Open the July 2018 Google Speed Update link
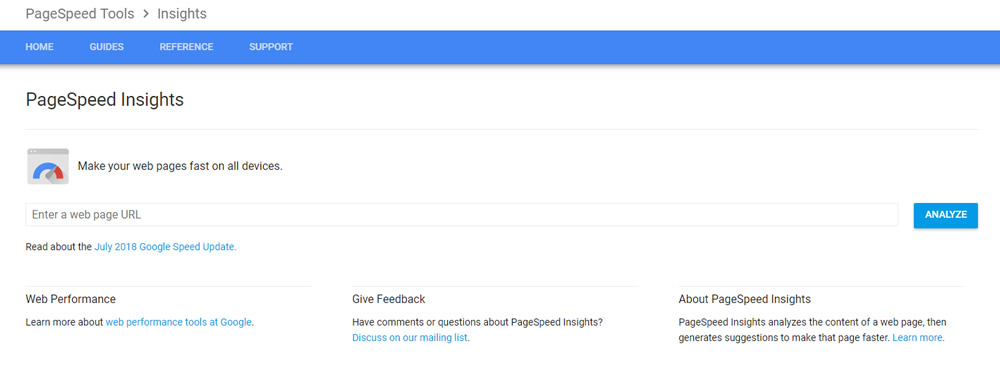 165,246
